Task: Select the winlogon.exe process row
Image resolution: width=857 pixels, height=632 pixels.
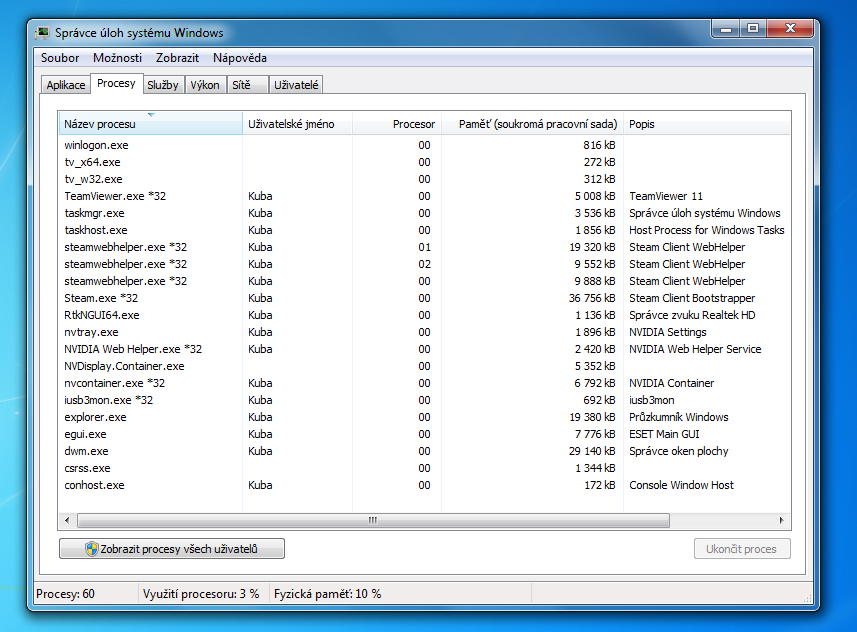Action: click(x=424, y=145)
